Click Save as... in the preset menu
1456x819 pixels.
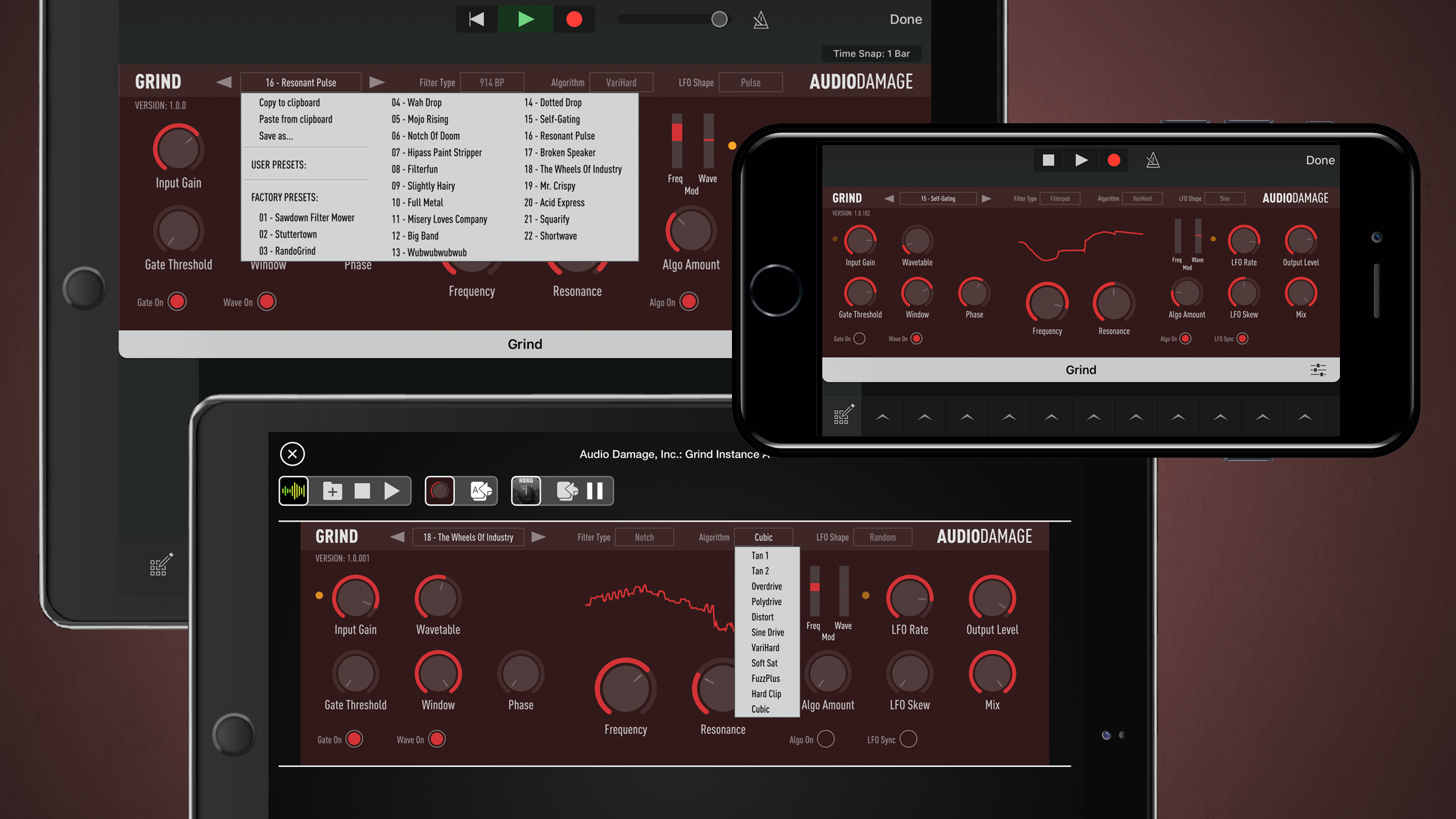point(276,136)
